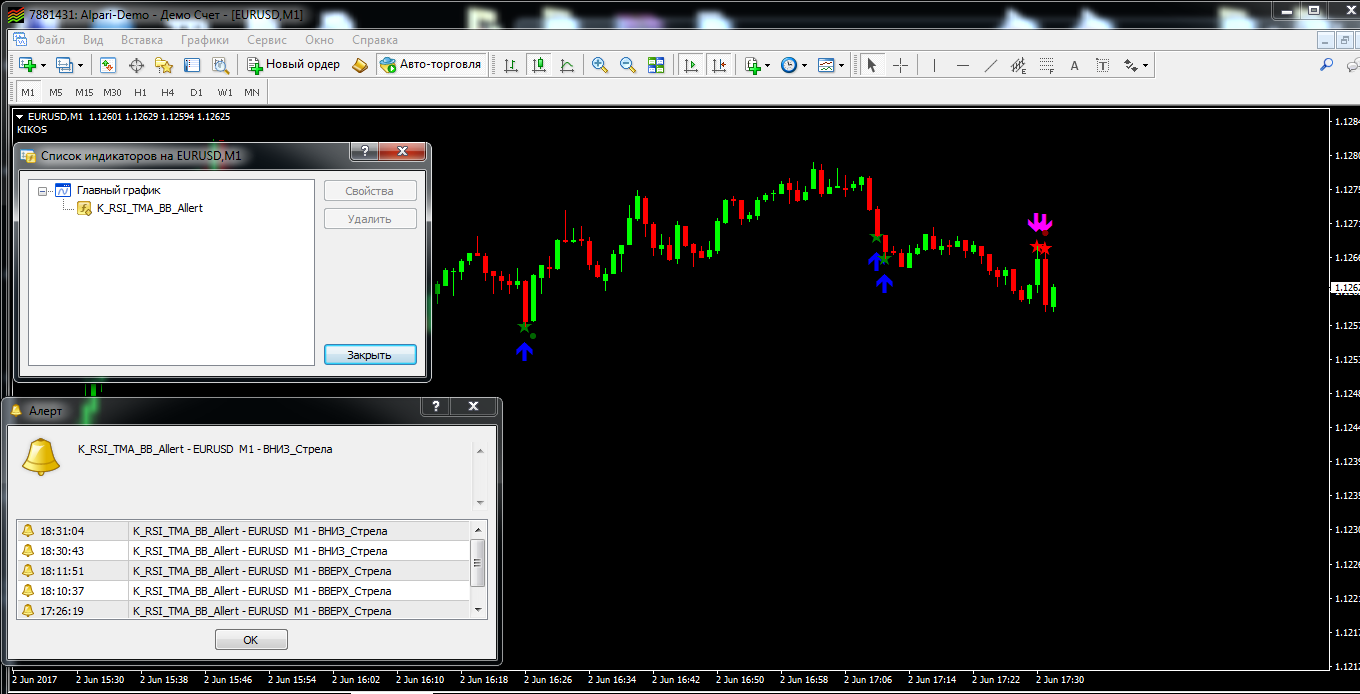1360x694 pixels.
Task: Pick the Trendline drawing tool
Action: tap(991, 65)
